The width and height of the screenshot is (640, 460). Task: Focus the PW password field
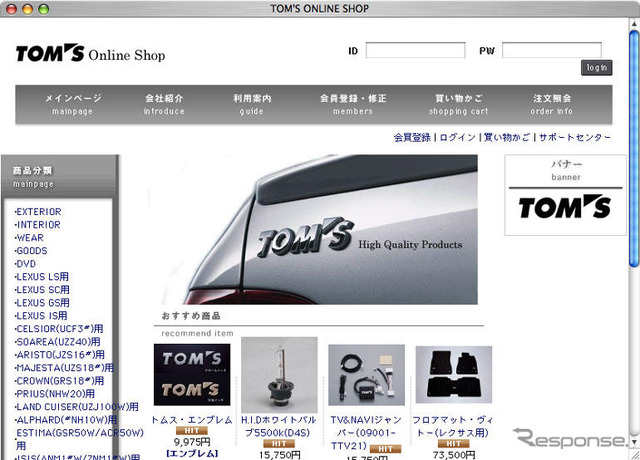pos(552,51)
